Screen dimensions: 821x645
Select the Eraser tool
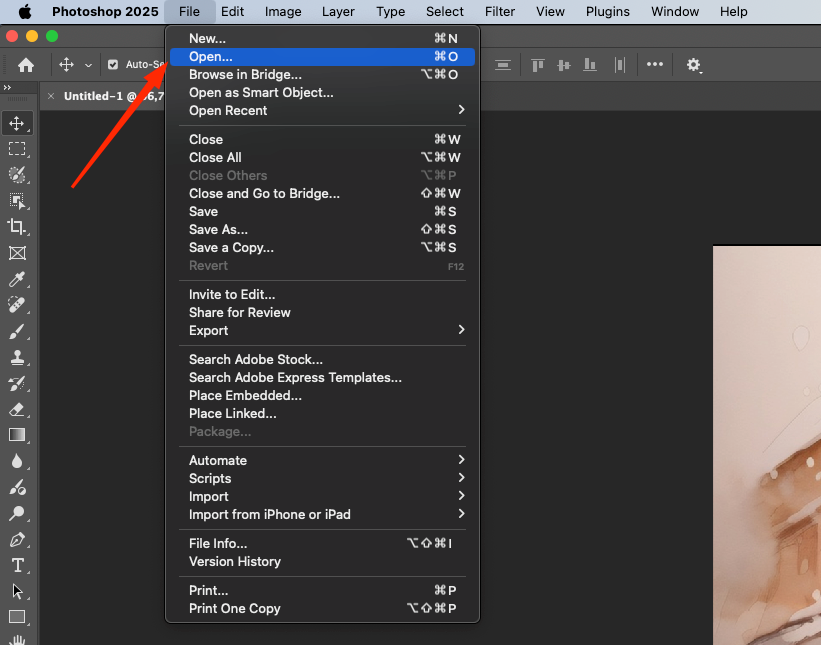[17, 409]
